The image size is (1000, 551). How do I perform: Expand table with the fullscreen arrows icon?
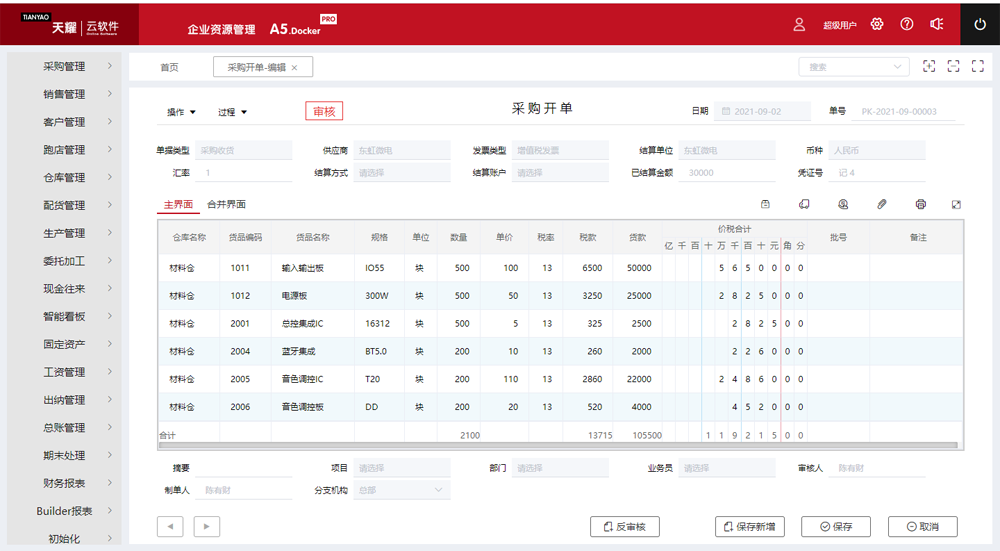pos(956,204)
